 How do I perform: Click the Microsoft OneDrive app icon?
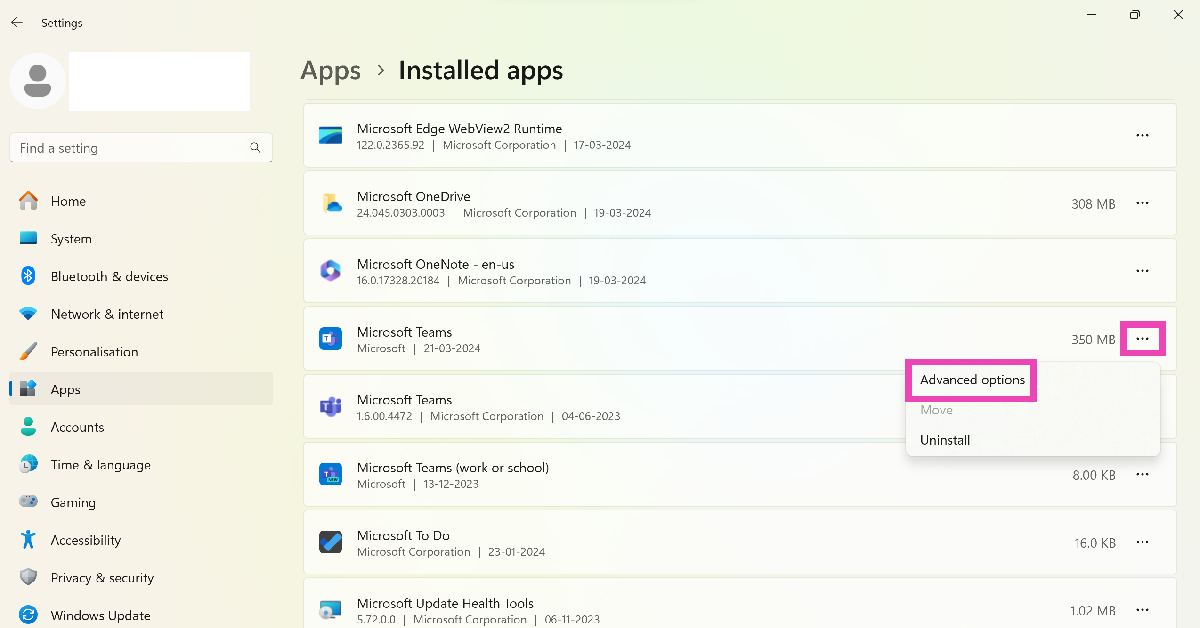[331, 203]
